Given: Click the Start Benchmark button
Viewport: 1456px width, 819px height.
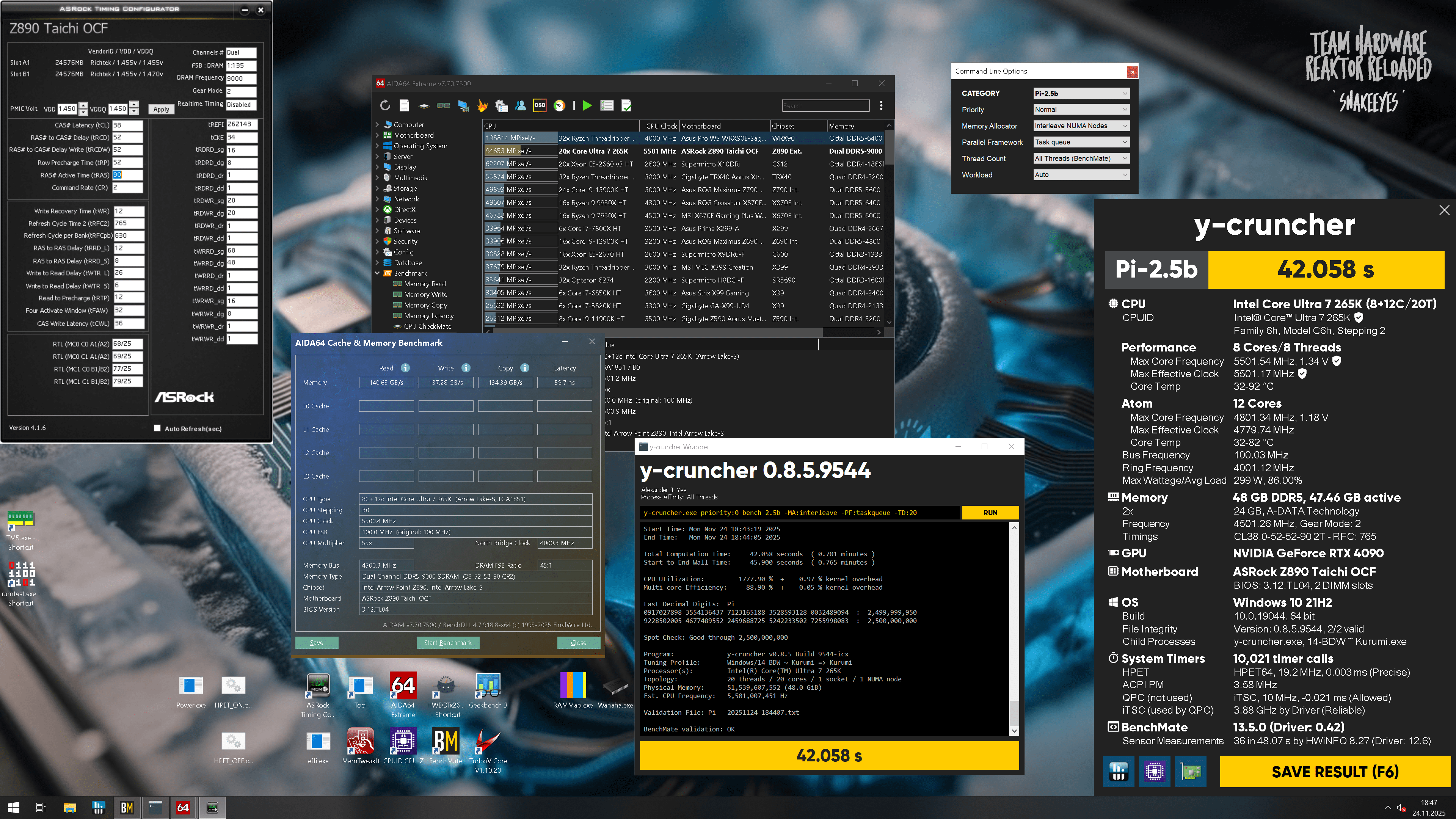Looking at the screenshot, I should pyautogui.click(x=448, y=642).
